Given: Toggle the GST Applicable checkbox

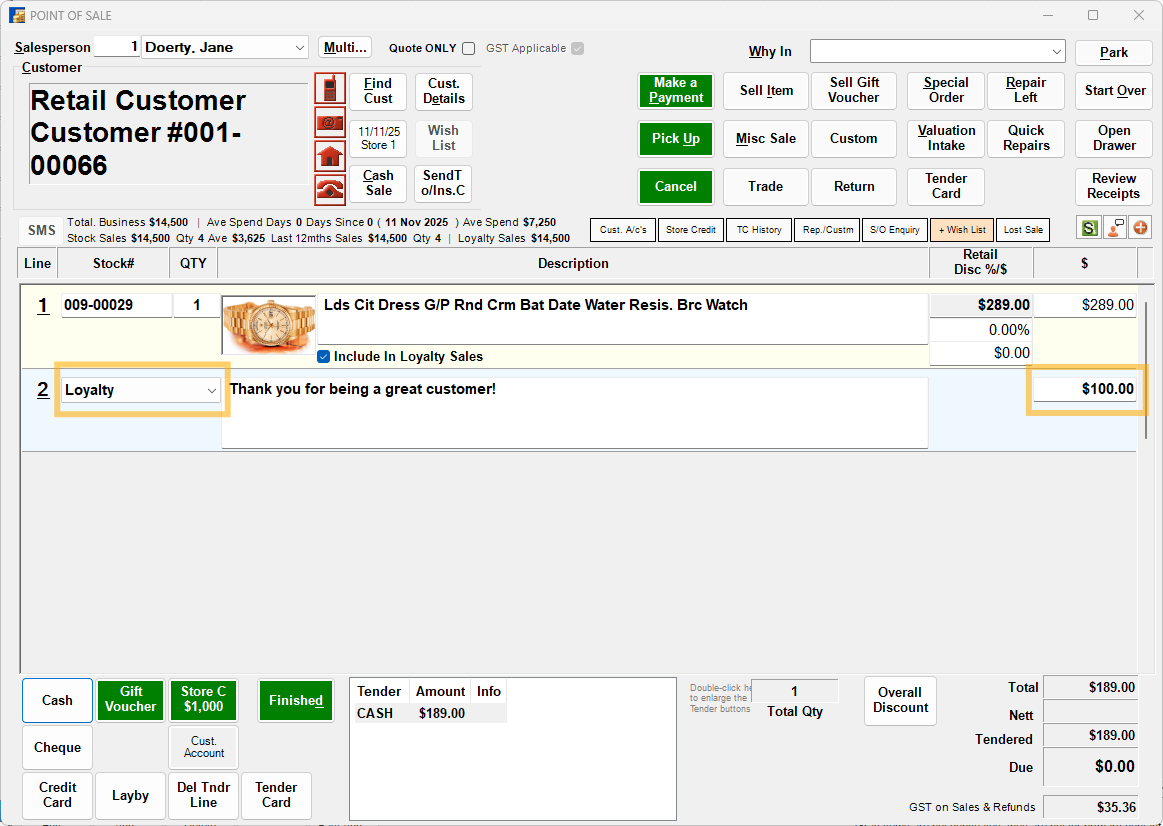Looking at the screenshot, I should click(577, 49).
